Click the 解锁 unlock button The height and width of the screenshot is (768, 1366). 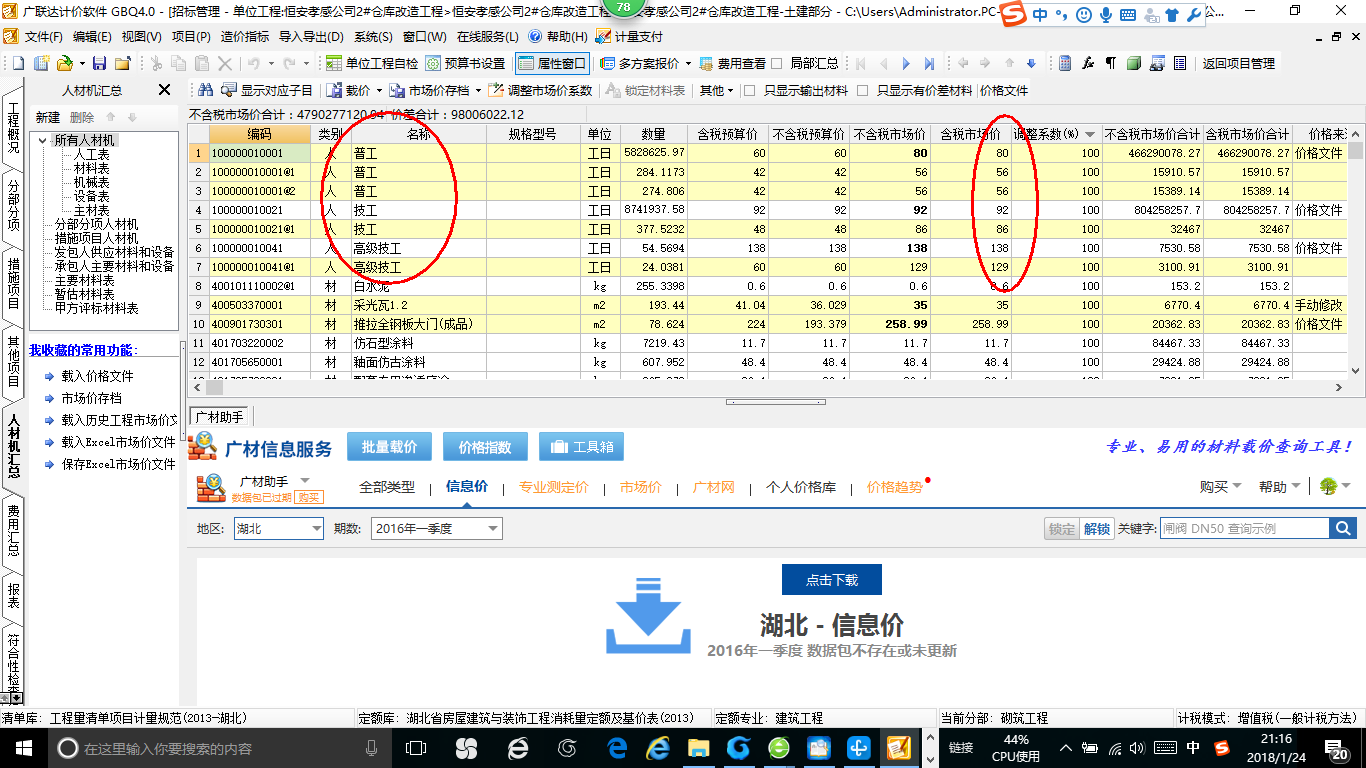[1097, 528]
